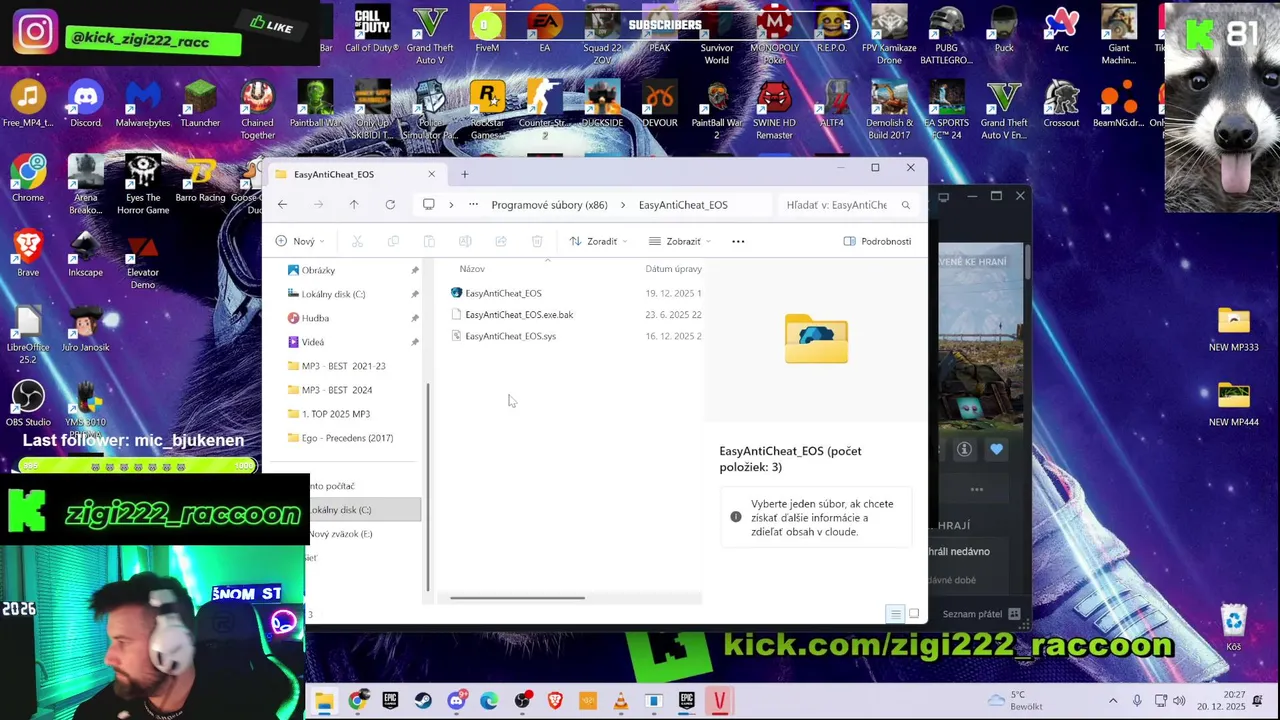Open the TLauncher desktop icon

(x=200, y=104)
